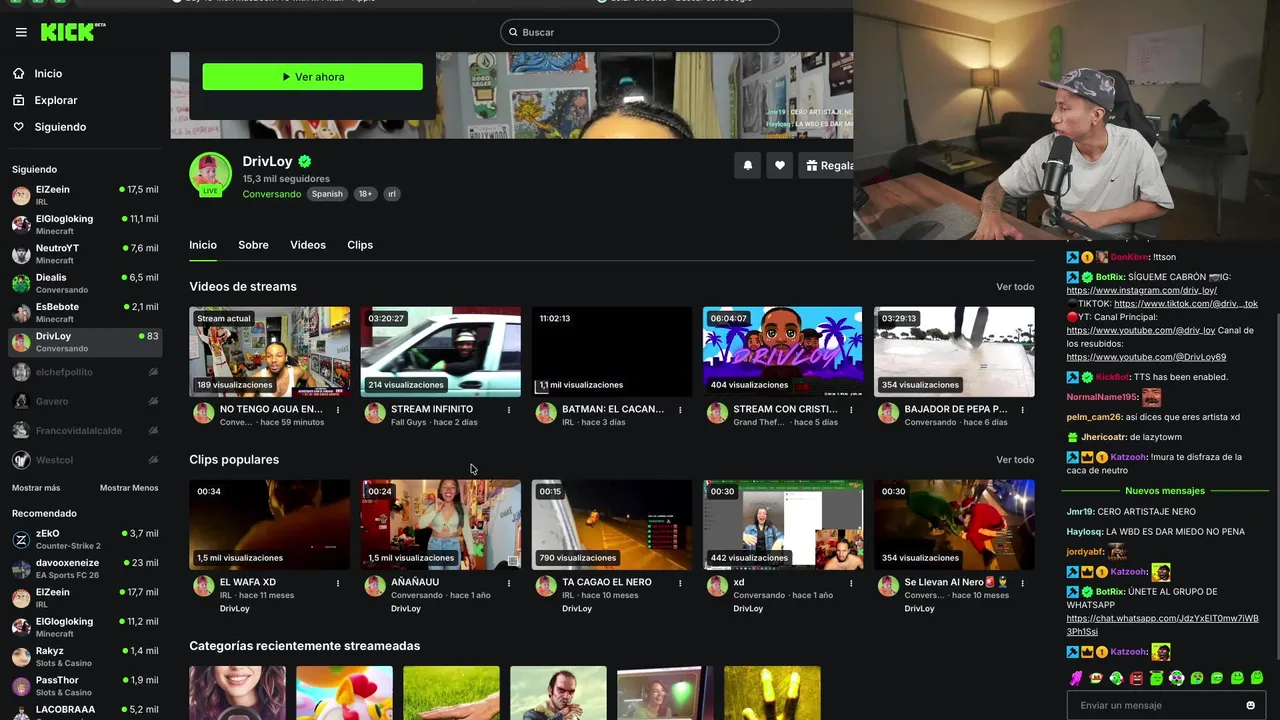Click Ver todo for Clips populares
Viewport: 1280px width, 720px height.
coord(1015,460)
